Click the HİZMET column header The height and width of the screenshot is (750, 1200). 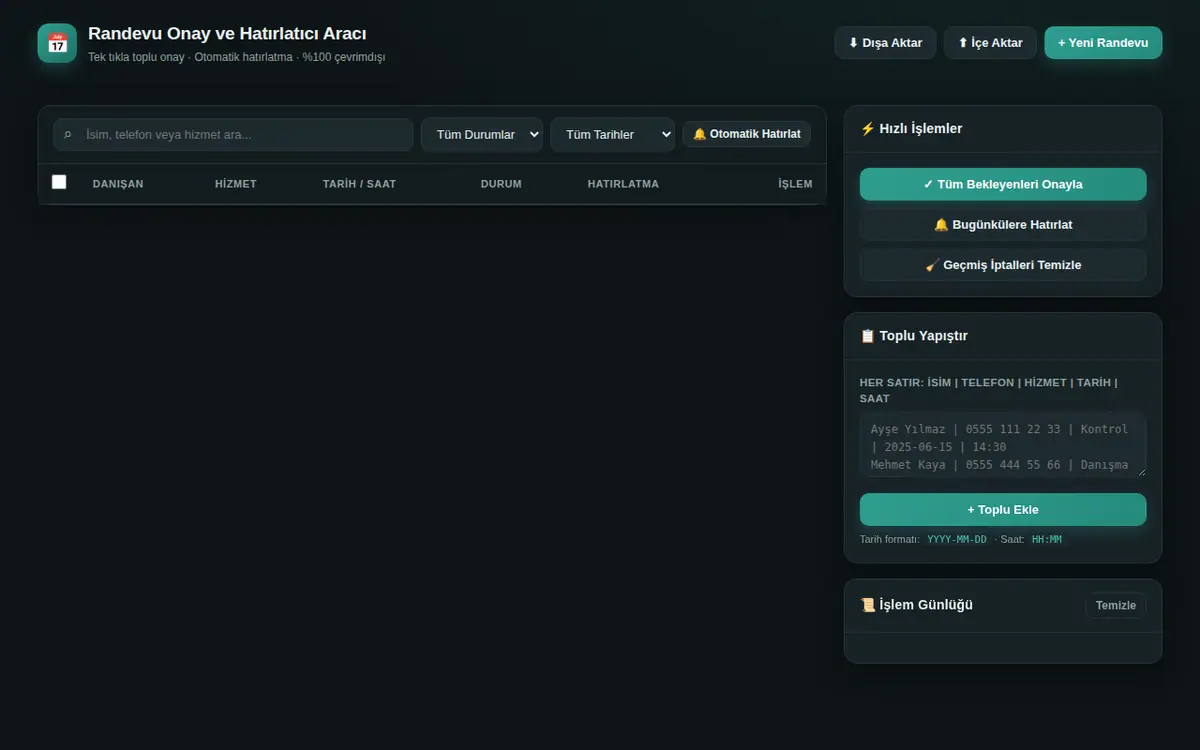click(236, 184)
